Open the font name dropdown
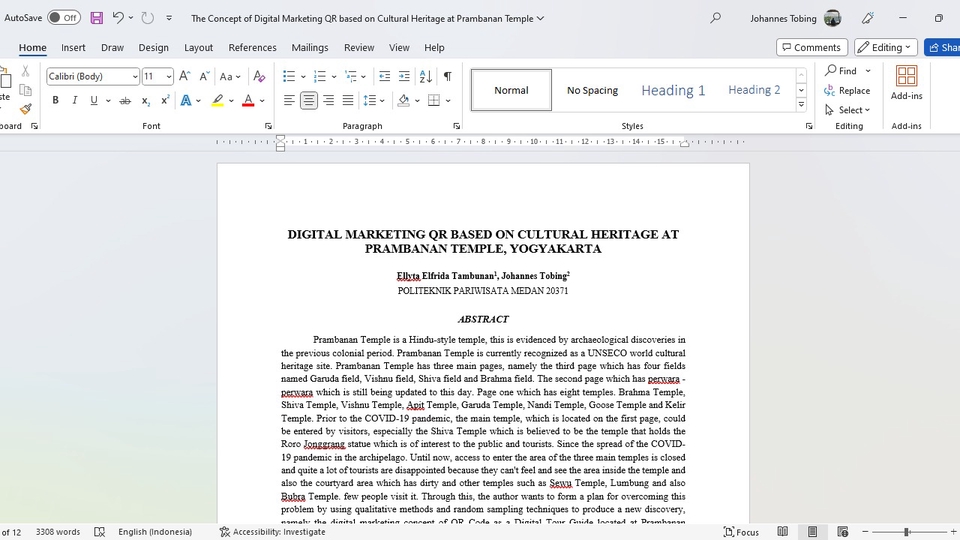This screenshot has height=540, width=960. [135, 77]
